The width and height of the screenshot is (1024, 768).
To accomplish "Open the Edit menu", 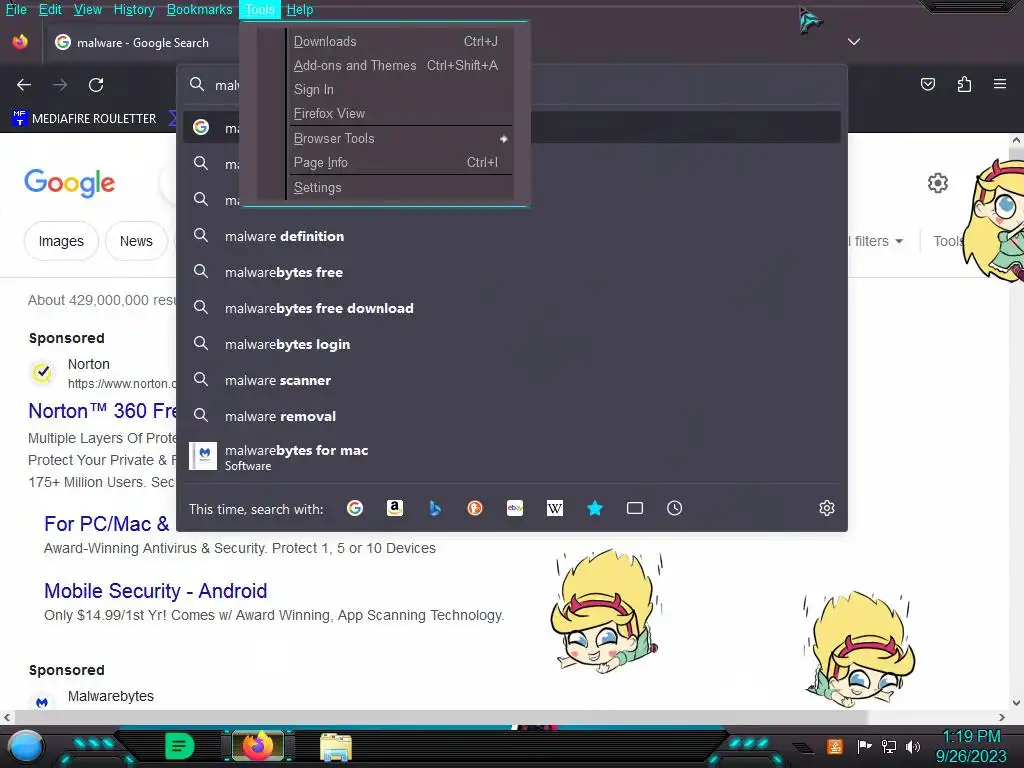I will pos(50,10).
